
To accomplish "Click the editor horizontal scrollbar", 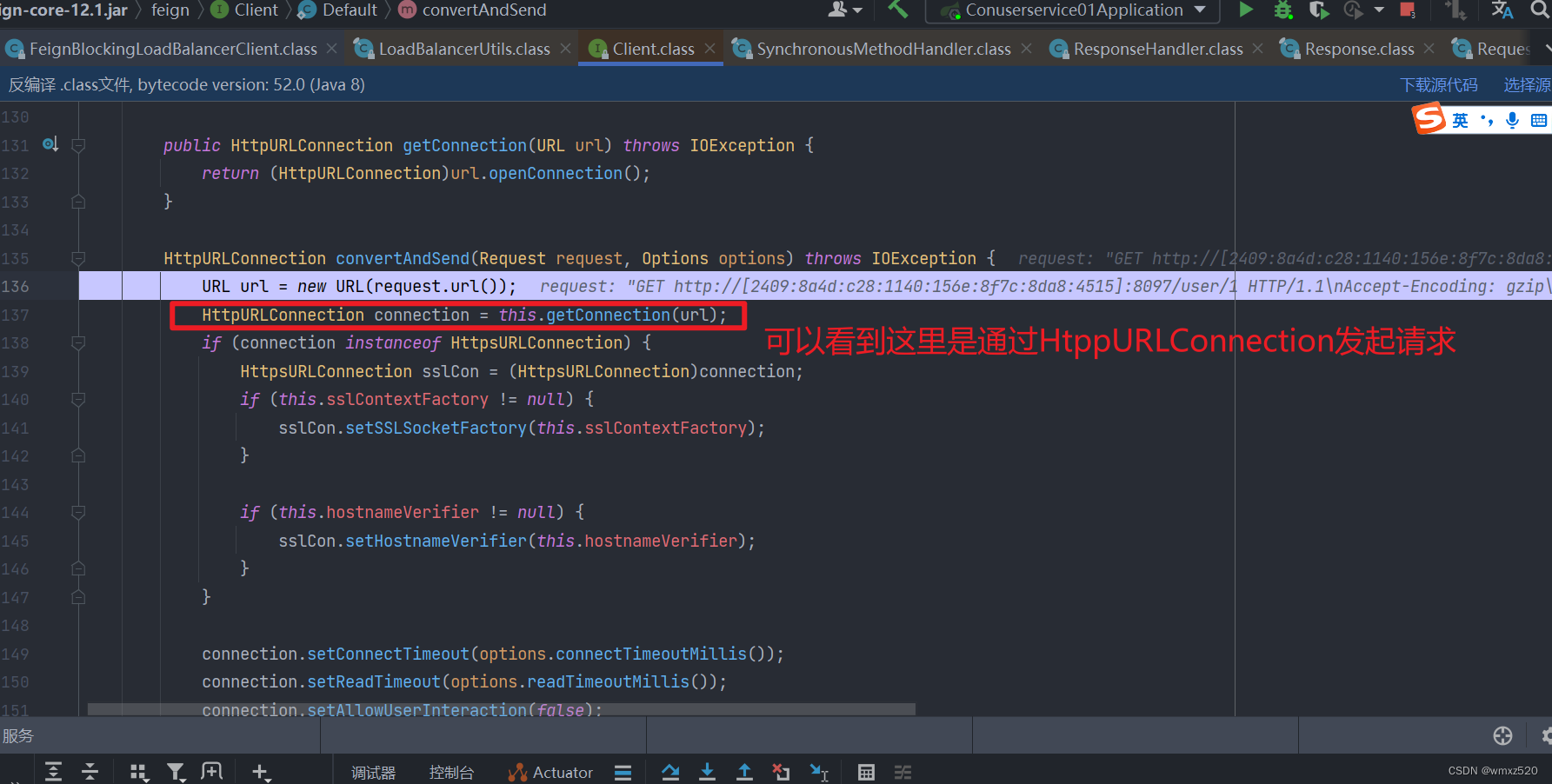I will click(501, 709).
